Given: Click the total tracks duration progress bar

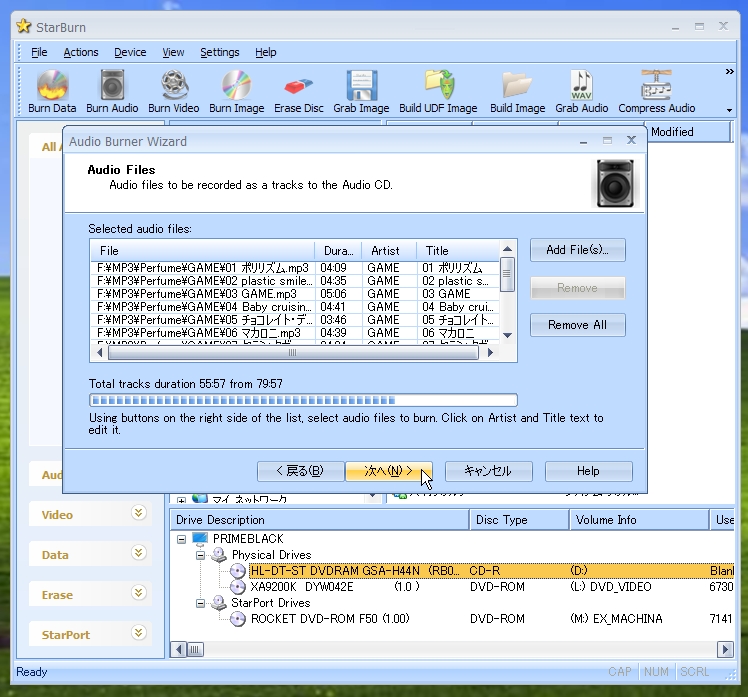Looking at the screenshot, I should click(x=303, y=400).
